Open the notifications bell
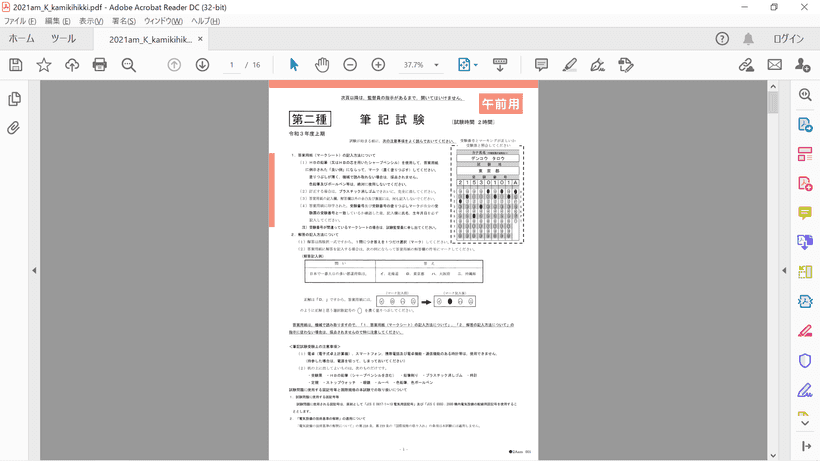Screen dimensions: 820x461 click(748, 39)
